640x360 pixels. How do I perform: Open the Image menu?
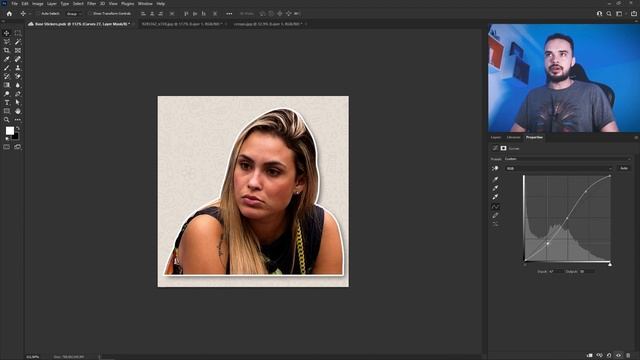[38, 4]
